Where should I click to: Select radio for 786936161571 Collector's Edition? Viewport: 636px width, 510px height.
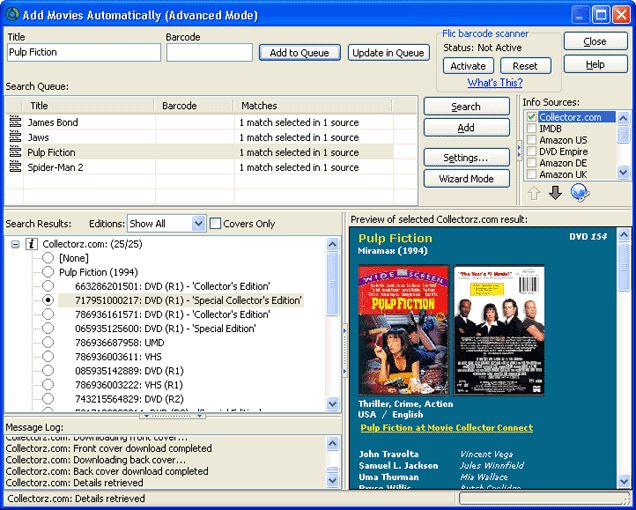[x=48, y=314]
